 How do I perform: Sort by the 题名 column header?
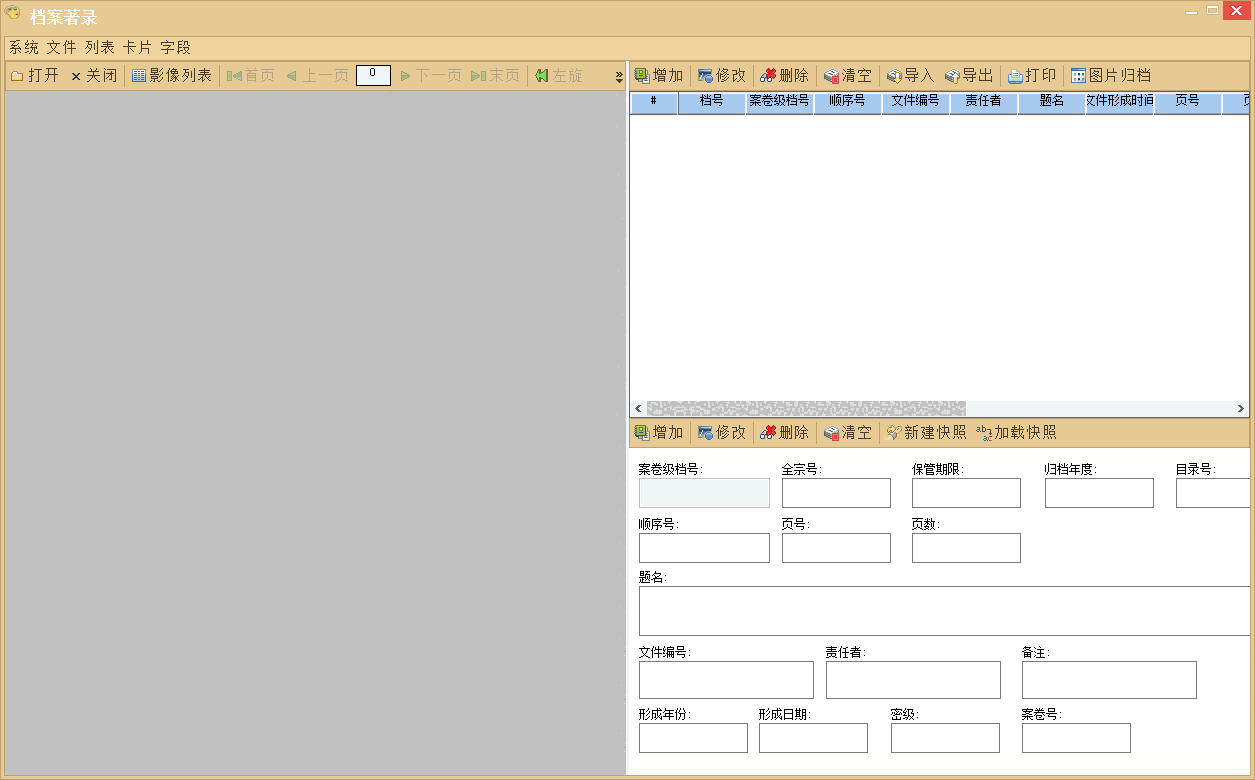(1051, 101)
